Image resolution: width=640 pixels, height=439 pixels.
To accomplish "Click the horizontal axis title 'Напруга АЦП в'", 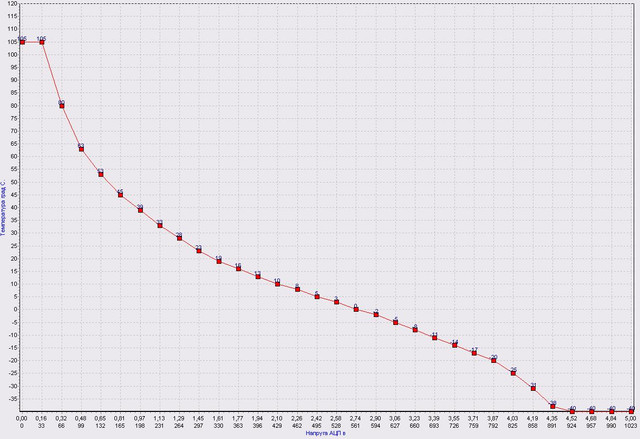I will [x=325, y=433].
